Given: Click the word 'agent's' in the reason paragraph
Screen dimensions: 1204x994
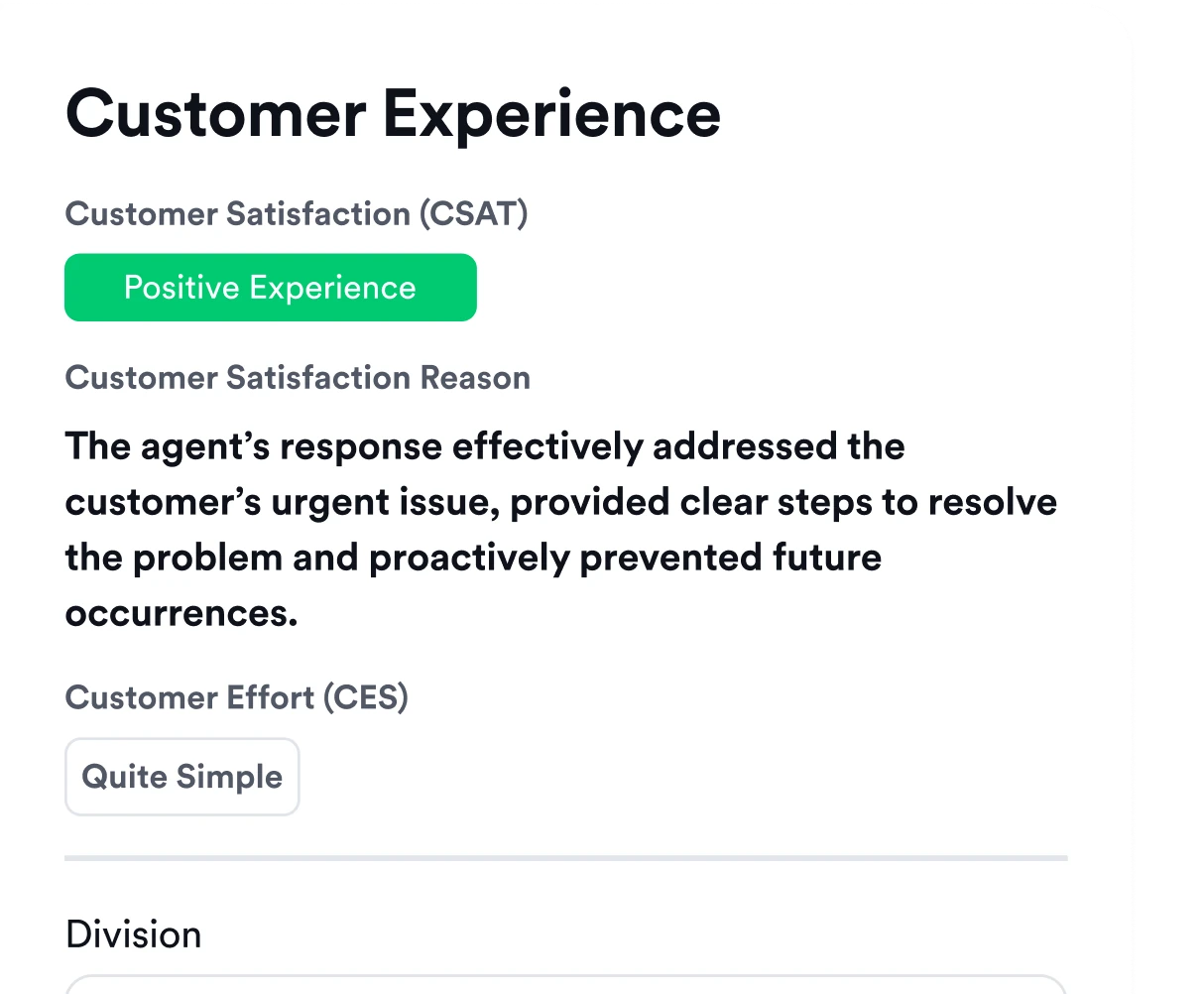Looking at the screenshot, I should pos(204,446).
